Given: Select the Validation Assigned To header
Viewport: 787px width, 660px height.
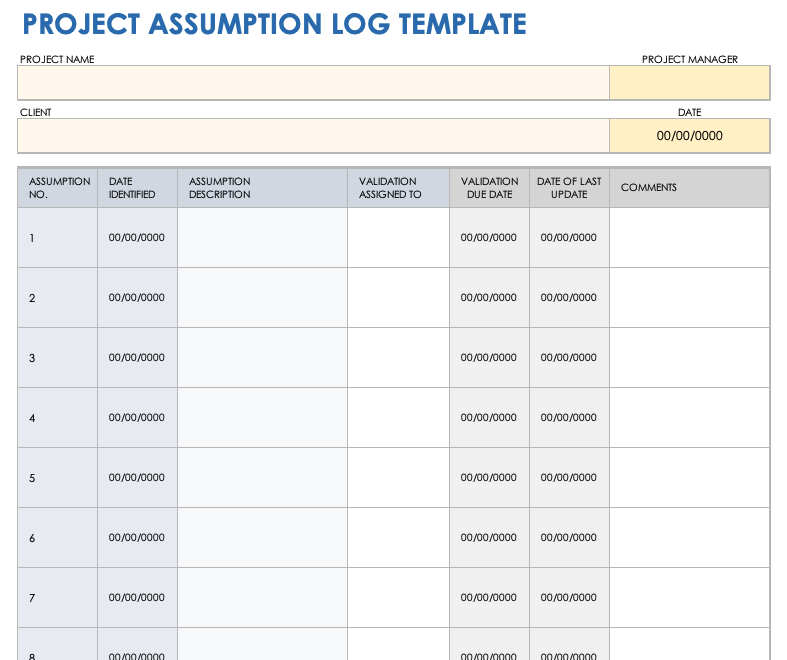Looking at the screenshot, I should (x=398, y=188).
